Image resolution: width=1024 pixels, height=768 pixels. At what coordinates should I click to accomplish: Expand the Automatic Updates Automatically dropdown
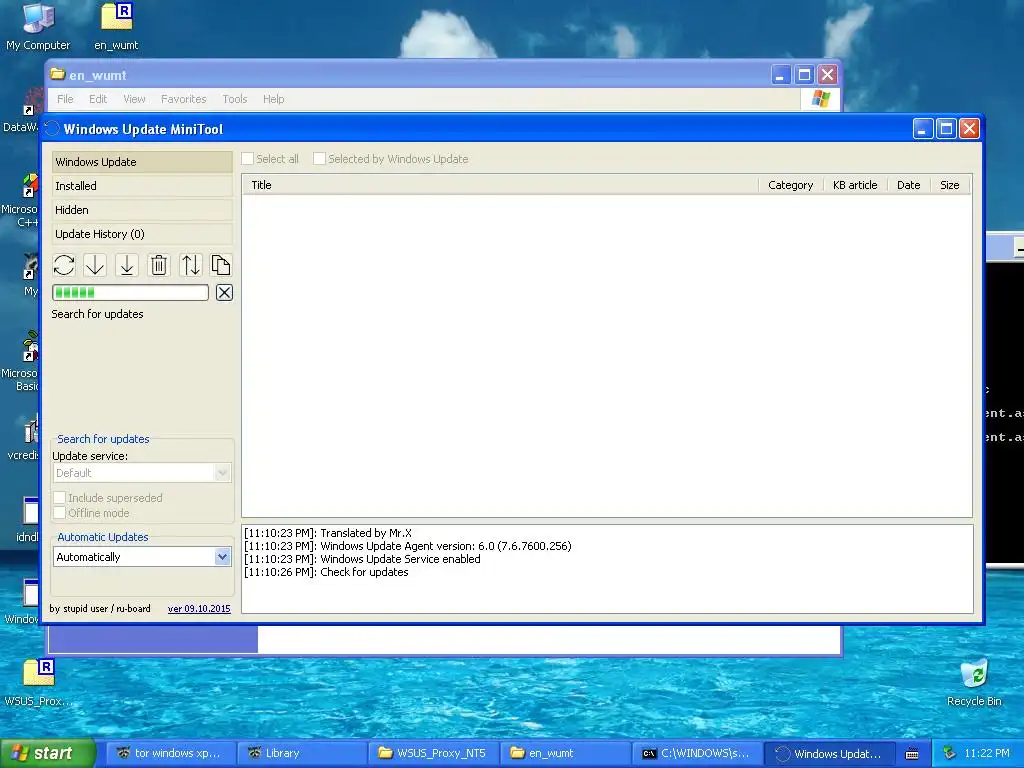[142, 557]
